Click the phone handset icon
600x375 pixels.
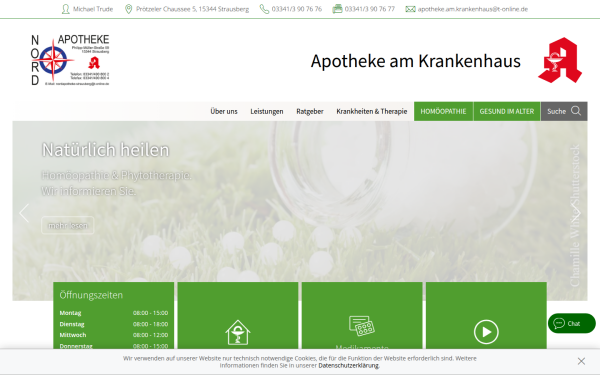(264, 9)
